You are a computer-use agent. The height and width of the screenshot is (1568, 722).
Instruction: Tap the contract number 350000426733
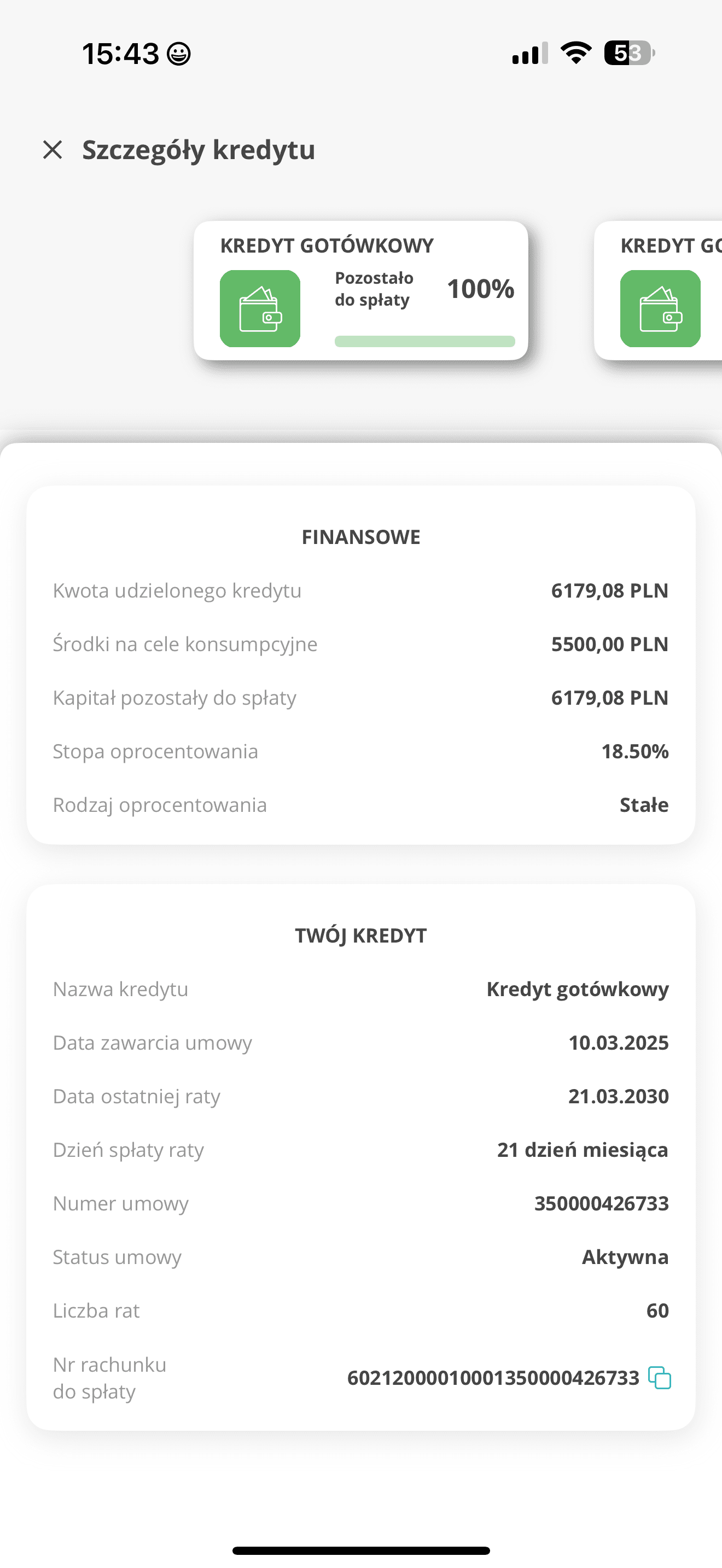602,1203
